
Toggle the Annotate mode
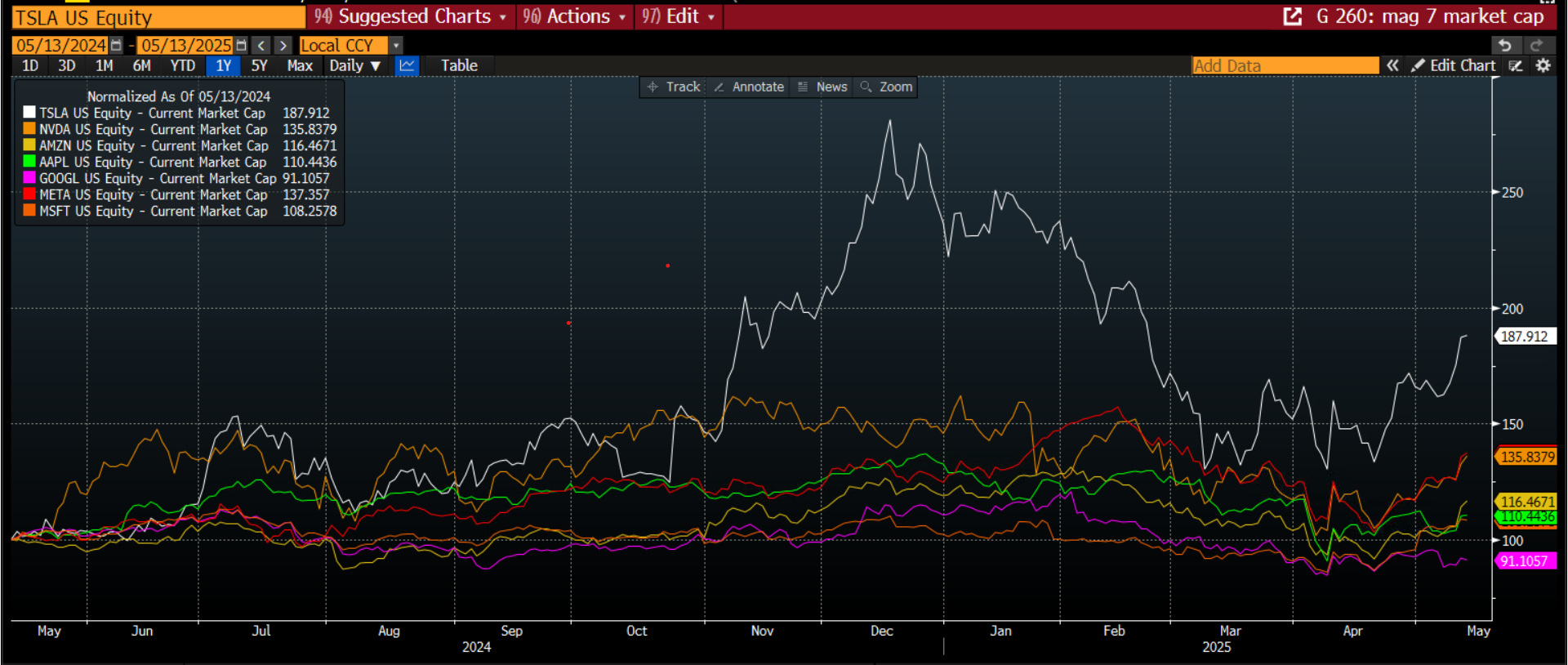tap(749, 87)
